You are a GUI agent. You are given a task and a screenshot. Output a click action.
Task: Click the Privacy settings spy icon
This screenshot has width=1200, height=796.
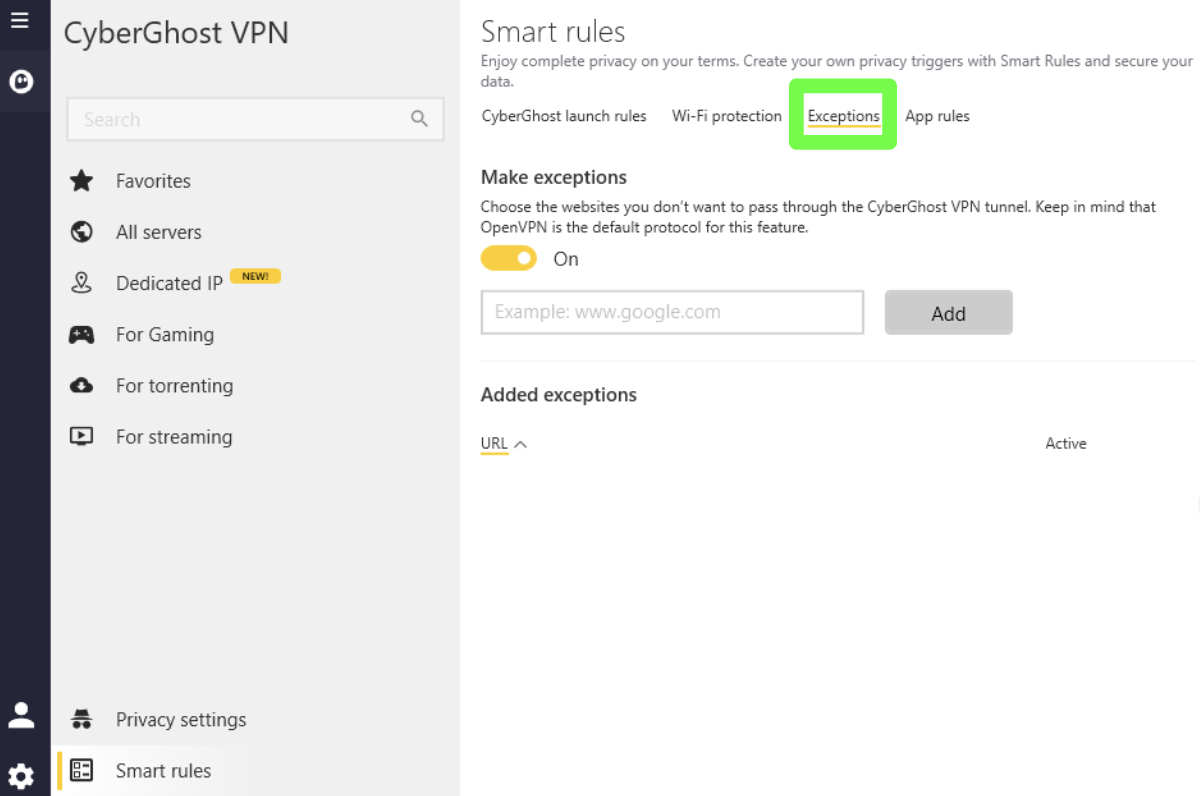(x=81, y=719)
